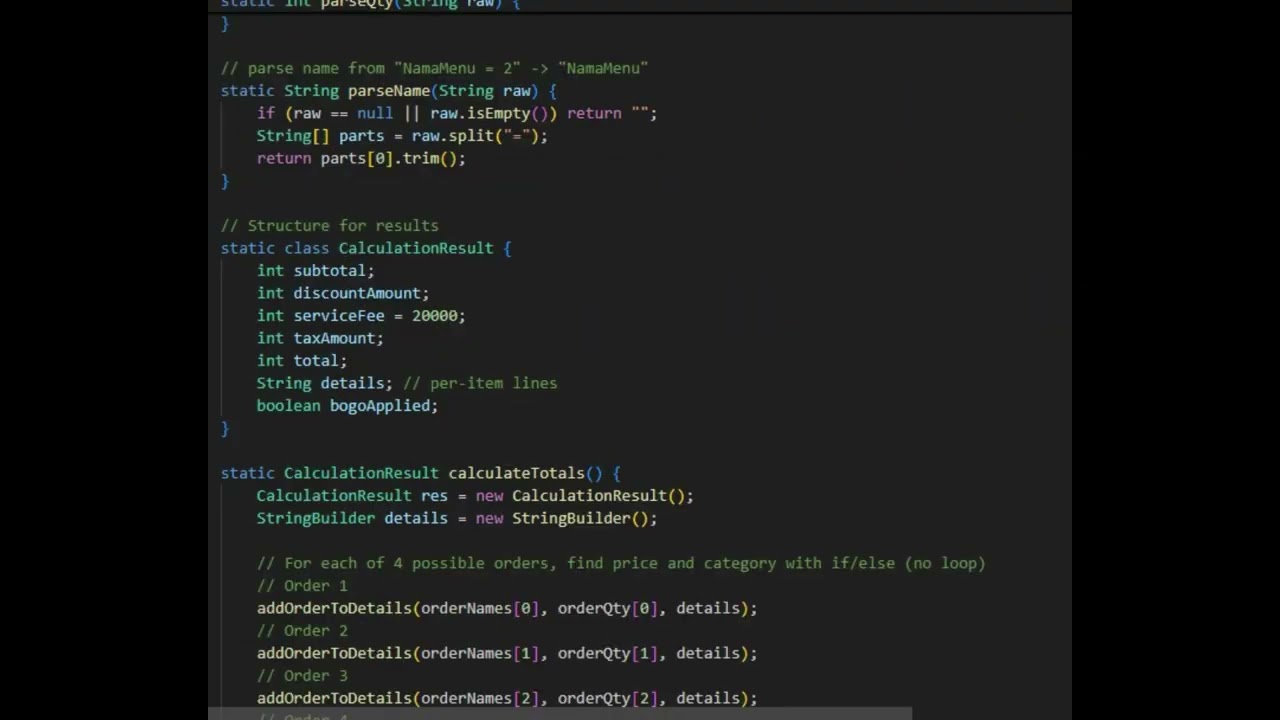The image size is (1280, 720).
Task: Click the "return parts[0].trim();" line
Action: (x=361, y=158)
